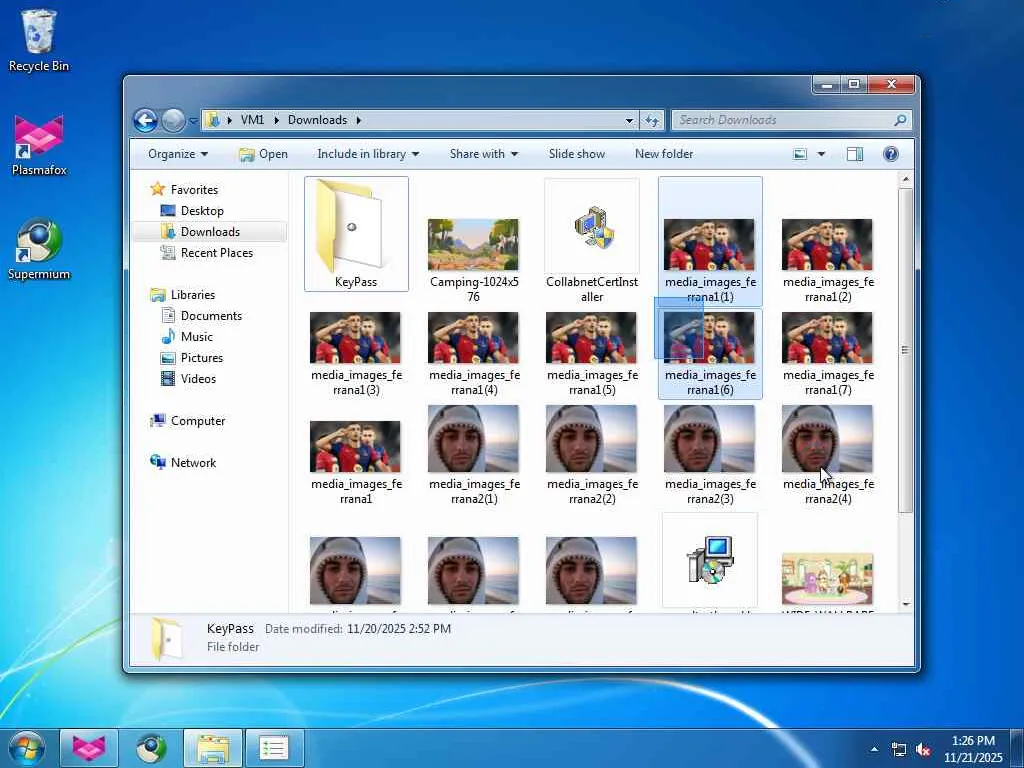Click the Forward navigation arrow in Explorer
This screenshot has height=768, width=1024.
click(173, 120)
